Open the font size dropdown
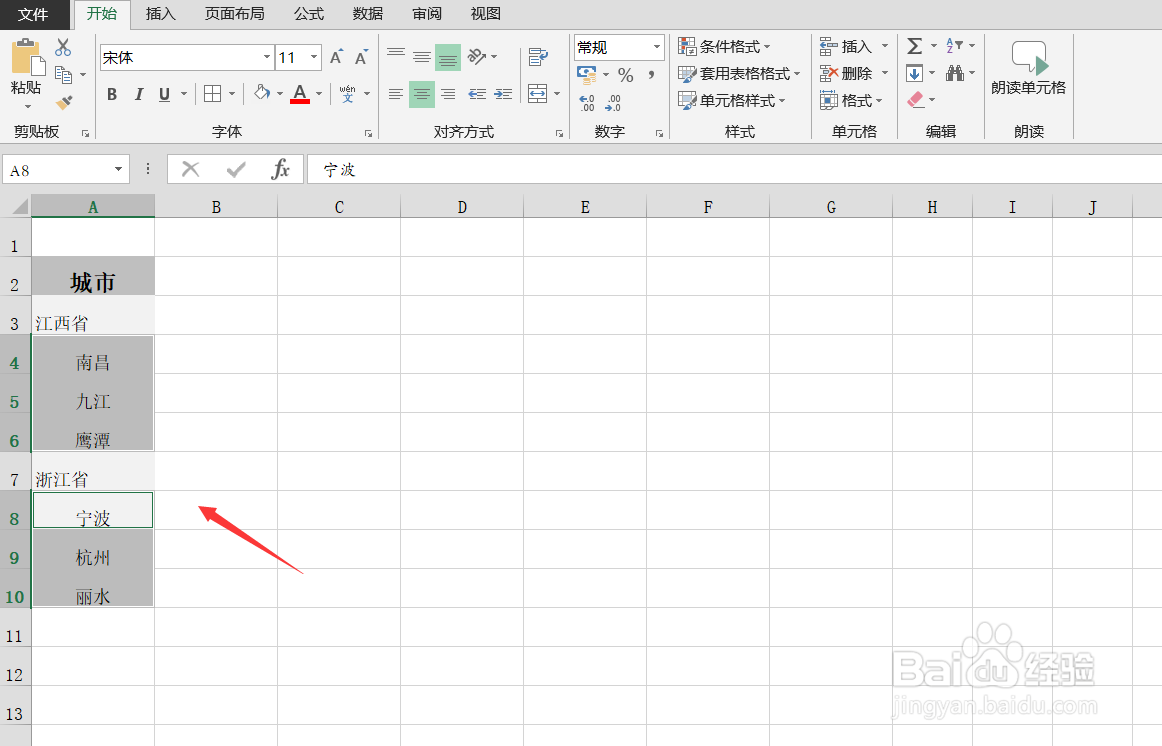The height and width of the screenshot is (746, 1162). point(314,57)
